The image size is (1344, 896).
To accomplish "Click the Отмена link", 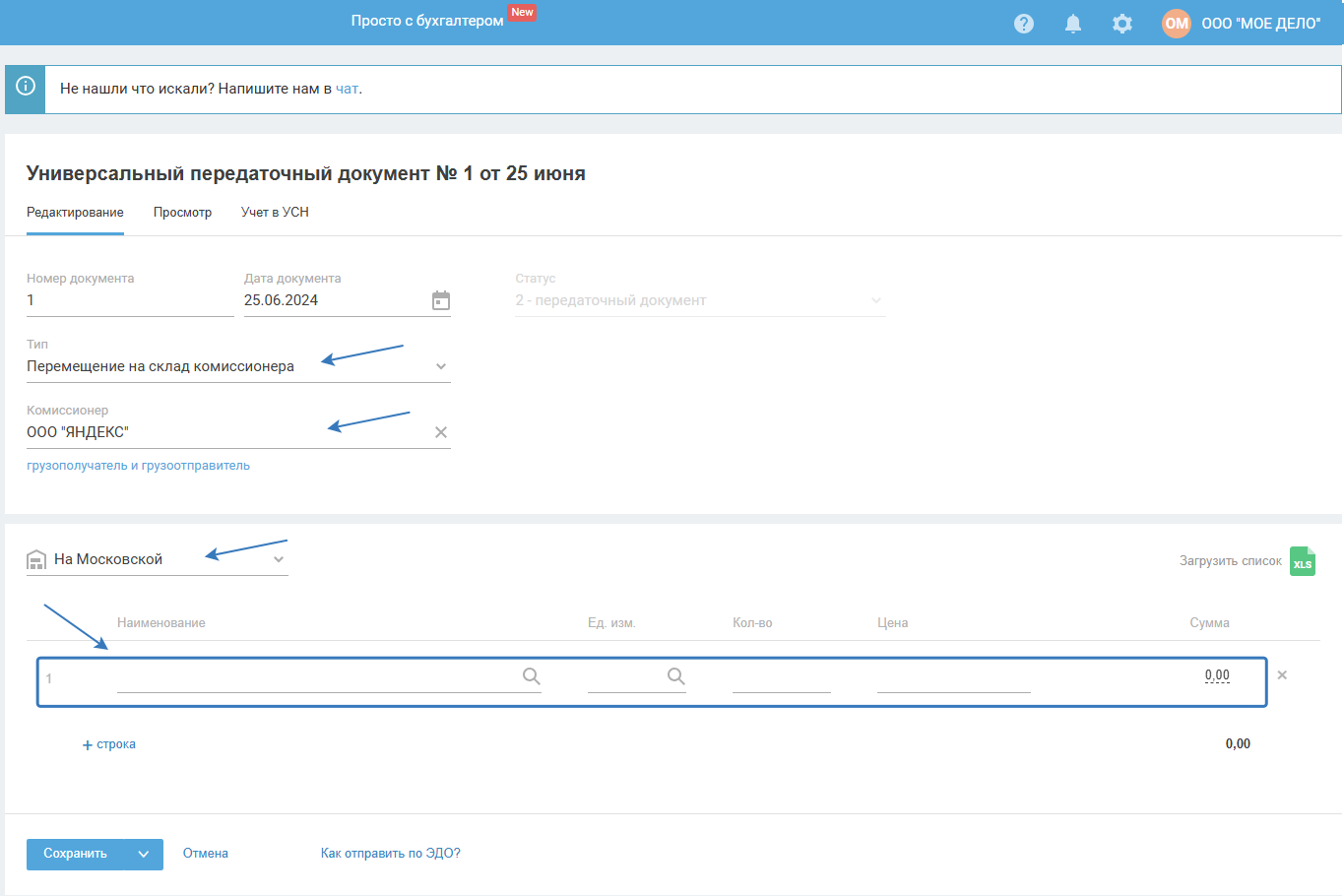I will [x=205, y=854].
